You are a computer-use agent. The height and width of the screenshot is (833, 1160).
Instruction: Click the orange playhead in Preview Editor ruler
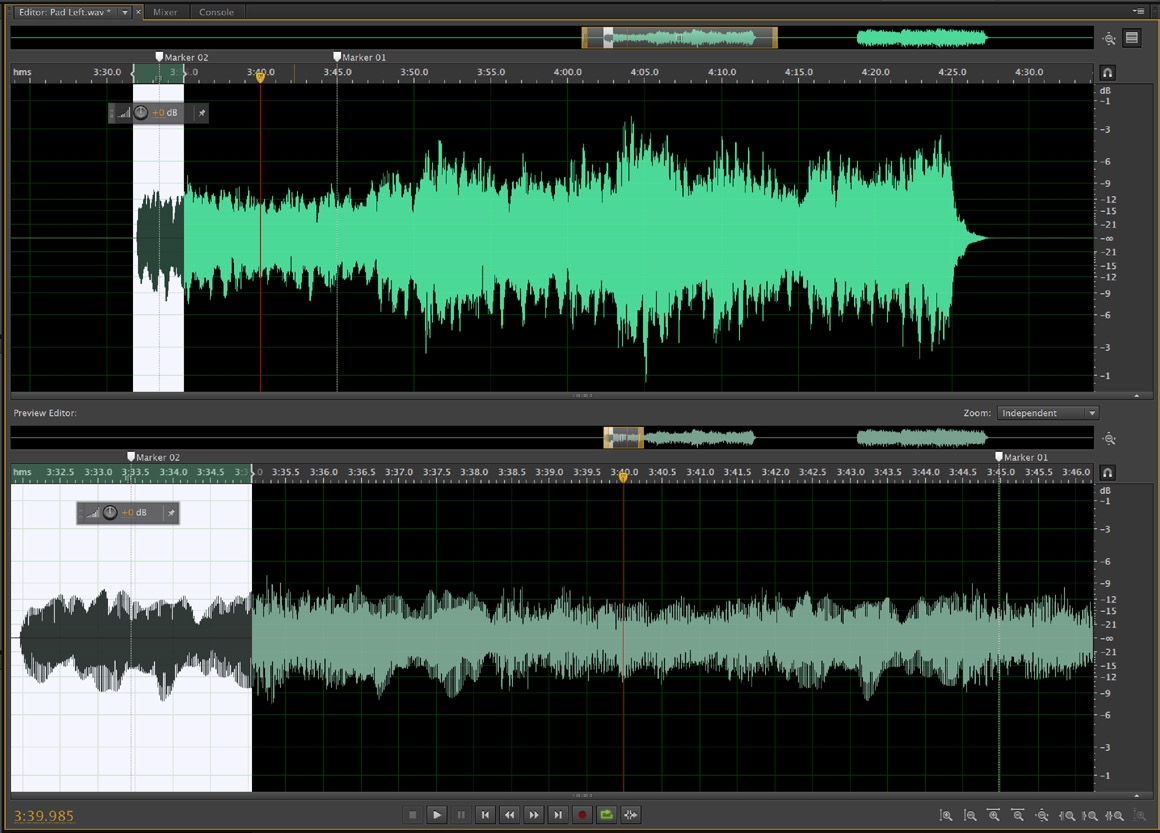pyautogui.click(x=623, y=477)
